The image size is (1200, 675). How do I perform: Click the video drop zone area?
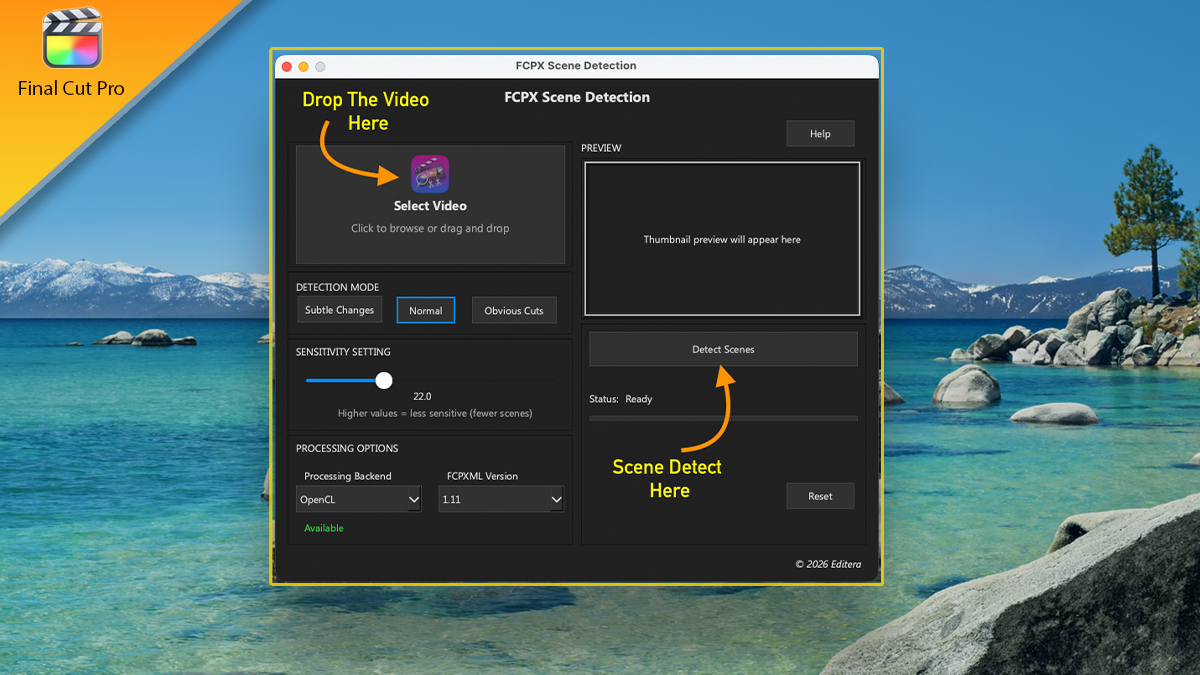429,205
